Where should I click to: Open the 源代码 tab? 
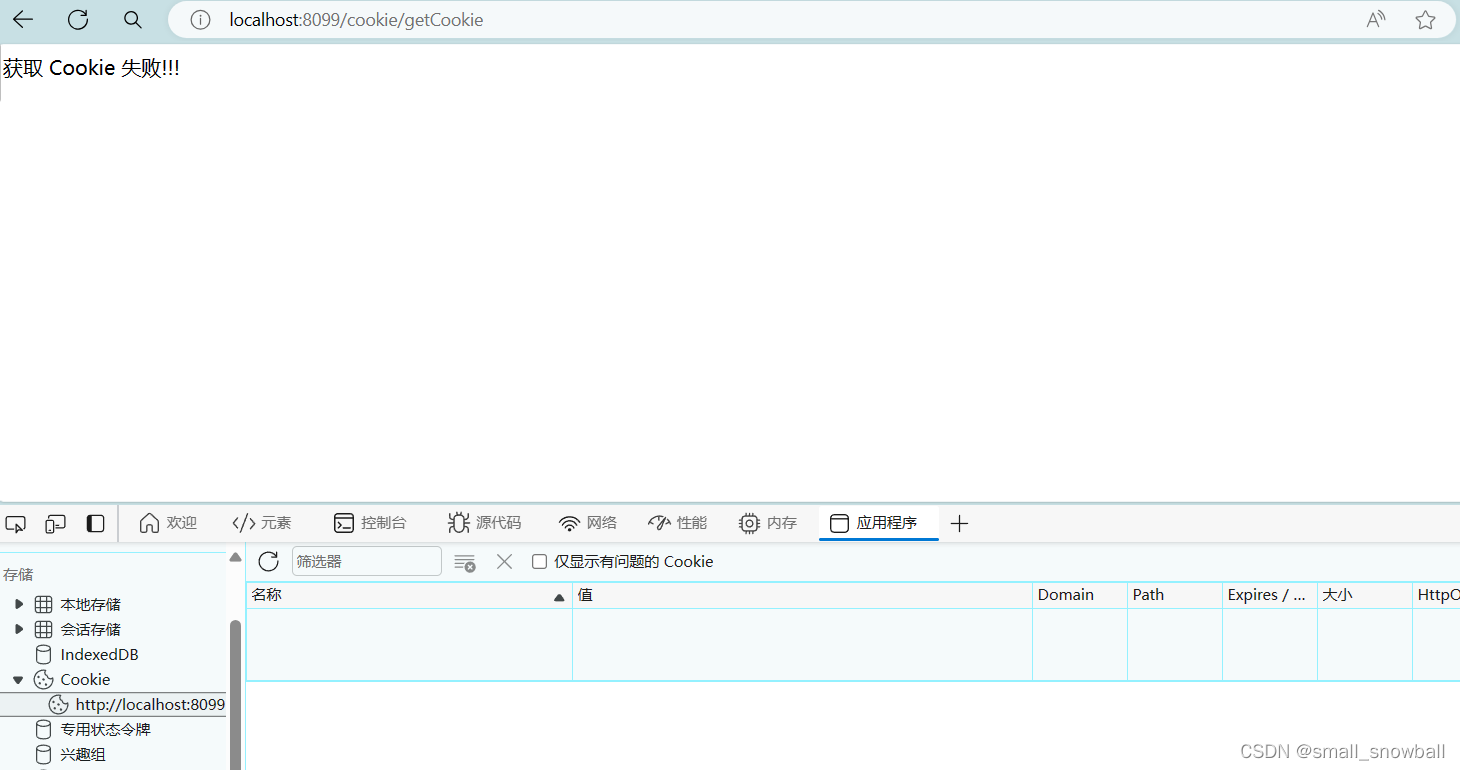coord(485,523)
